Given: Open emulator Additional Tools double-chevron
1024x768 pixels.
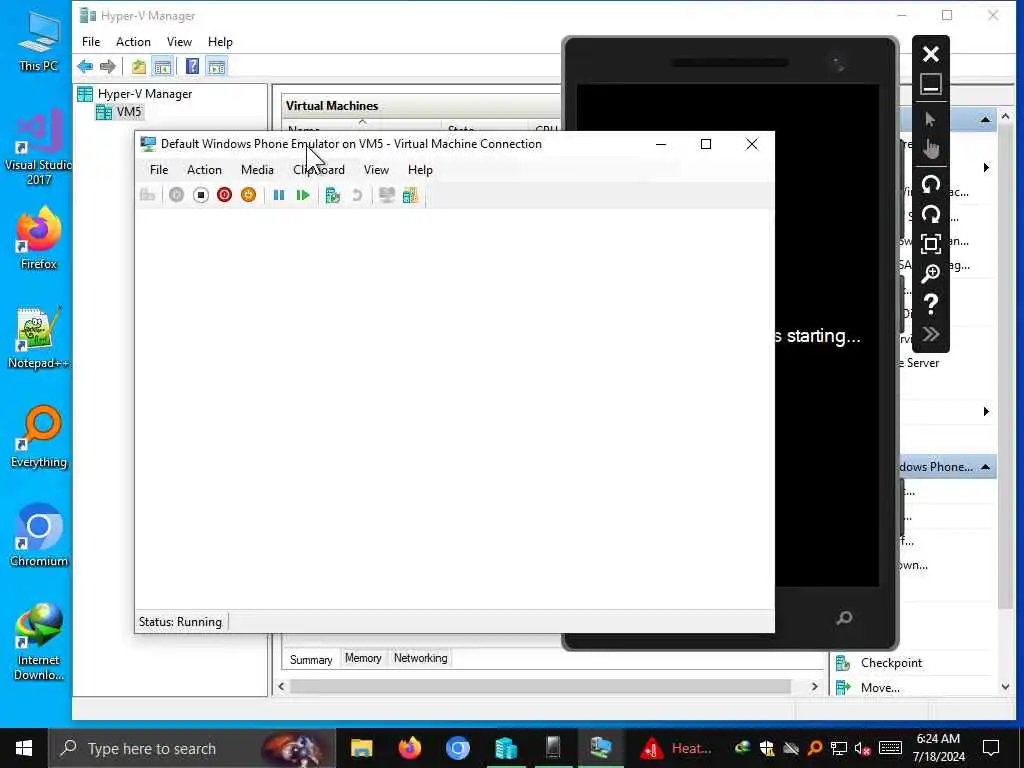Looking at the screenshot, I should [x=931, y=334].
